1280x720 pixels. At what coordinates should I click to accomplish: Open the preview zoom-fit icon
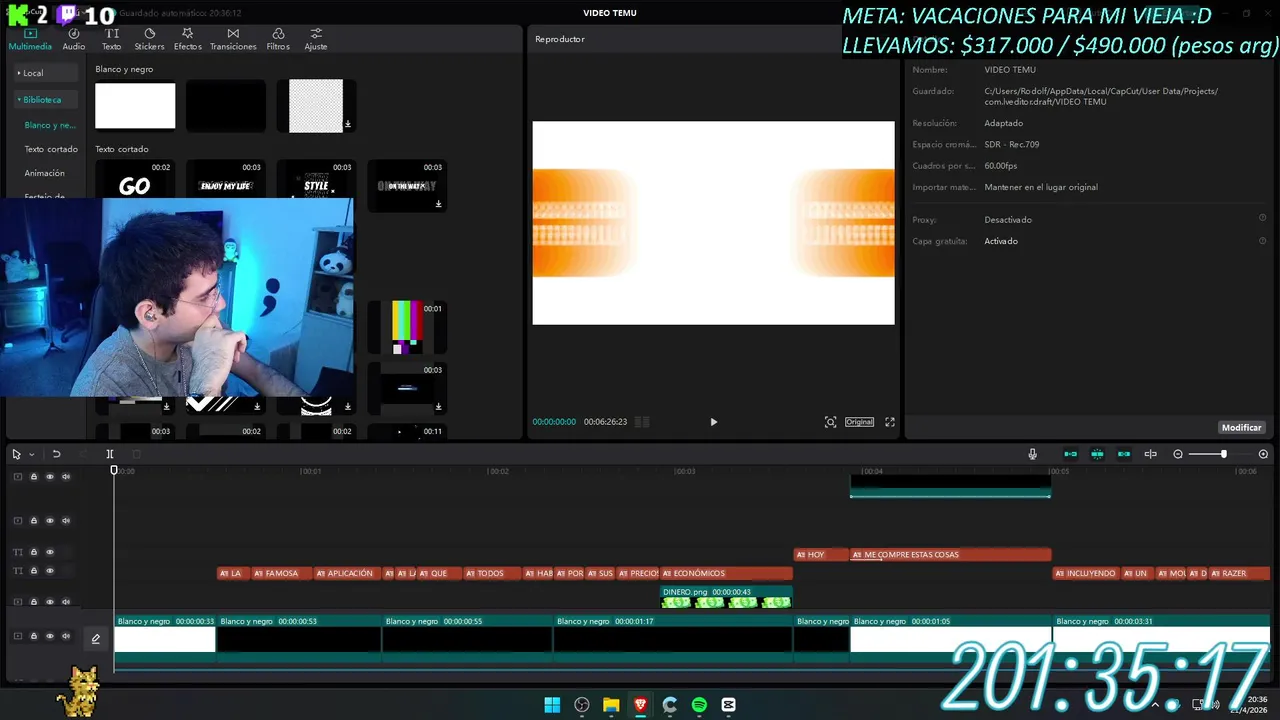830,422
